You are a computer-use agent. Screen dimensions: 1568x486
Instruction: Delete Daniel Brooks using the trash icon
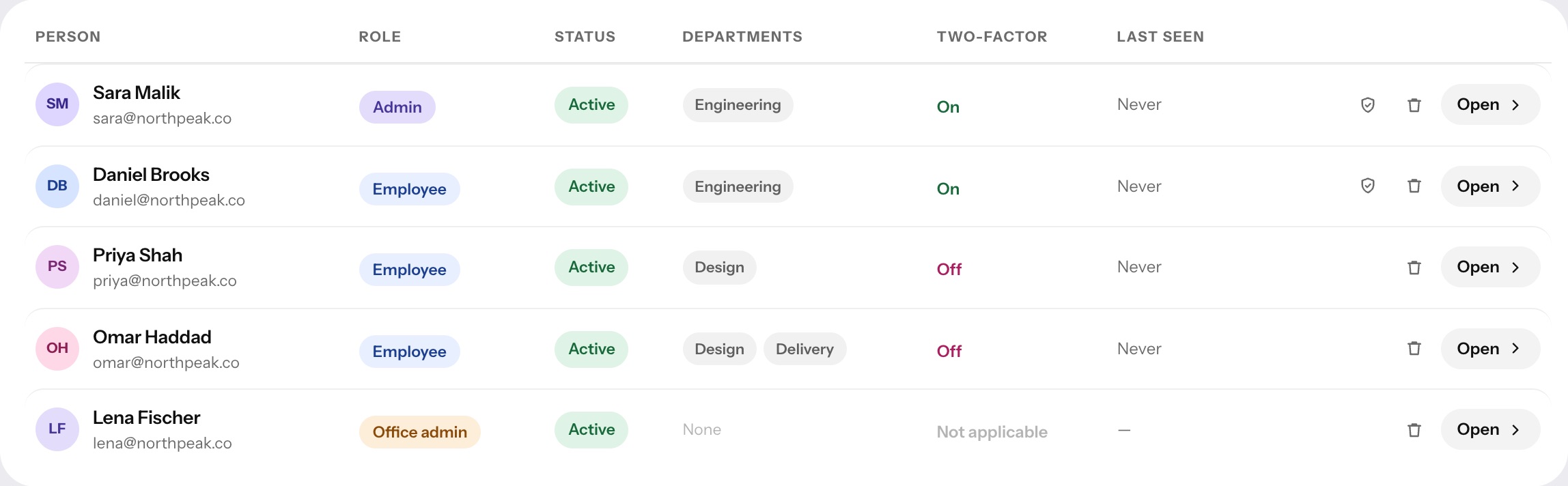tap(1414, 186)
